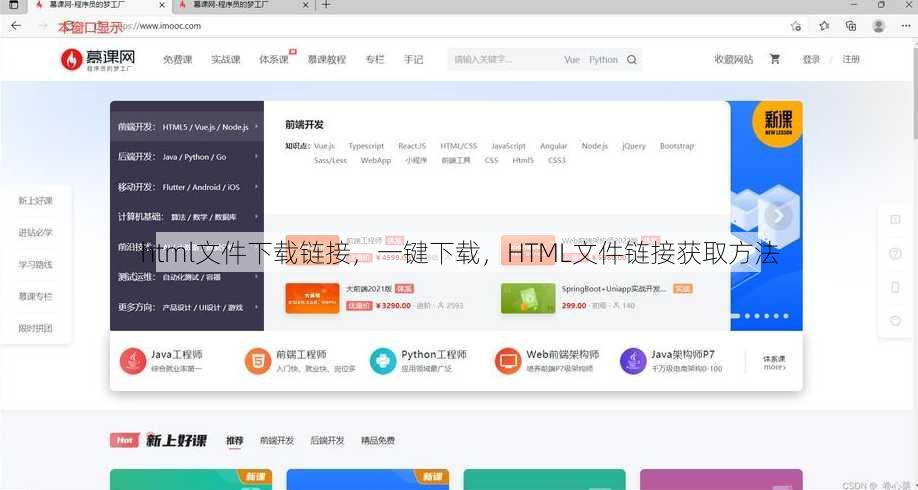Open the 专栏 nav item
The image size is (918, 490).
(x=375, y=59)
